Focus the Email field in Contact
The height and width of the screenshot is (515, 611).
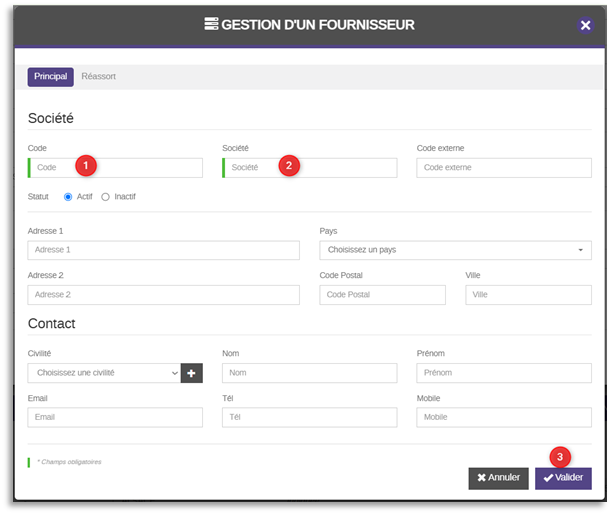[x=115, y=418]
